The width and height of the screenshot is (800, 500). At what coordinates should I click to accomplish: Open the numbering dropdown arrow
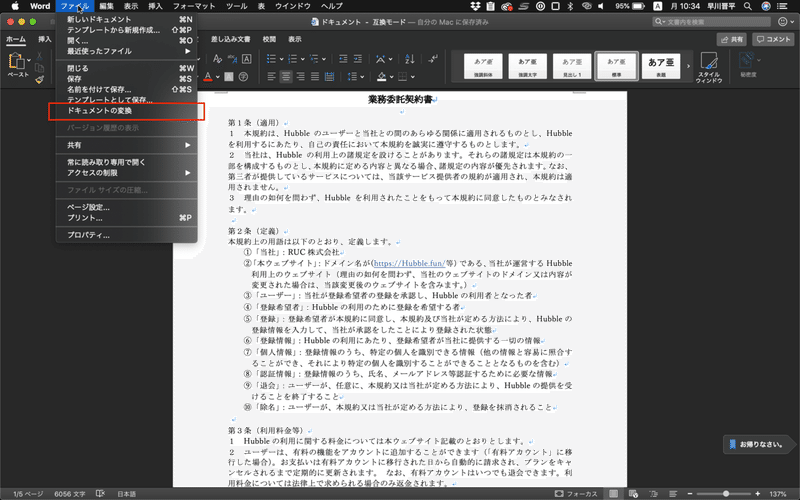[302, 59]
